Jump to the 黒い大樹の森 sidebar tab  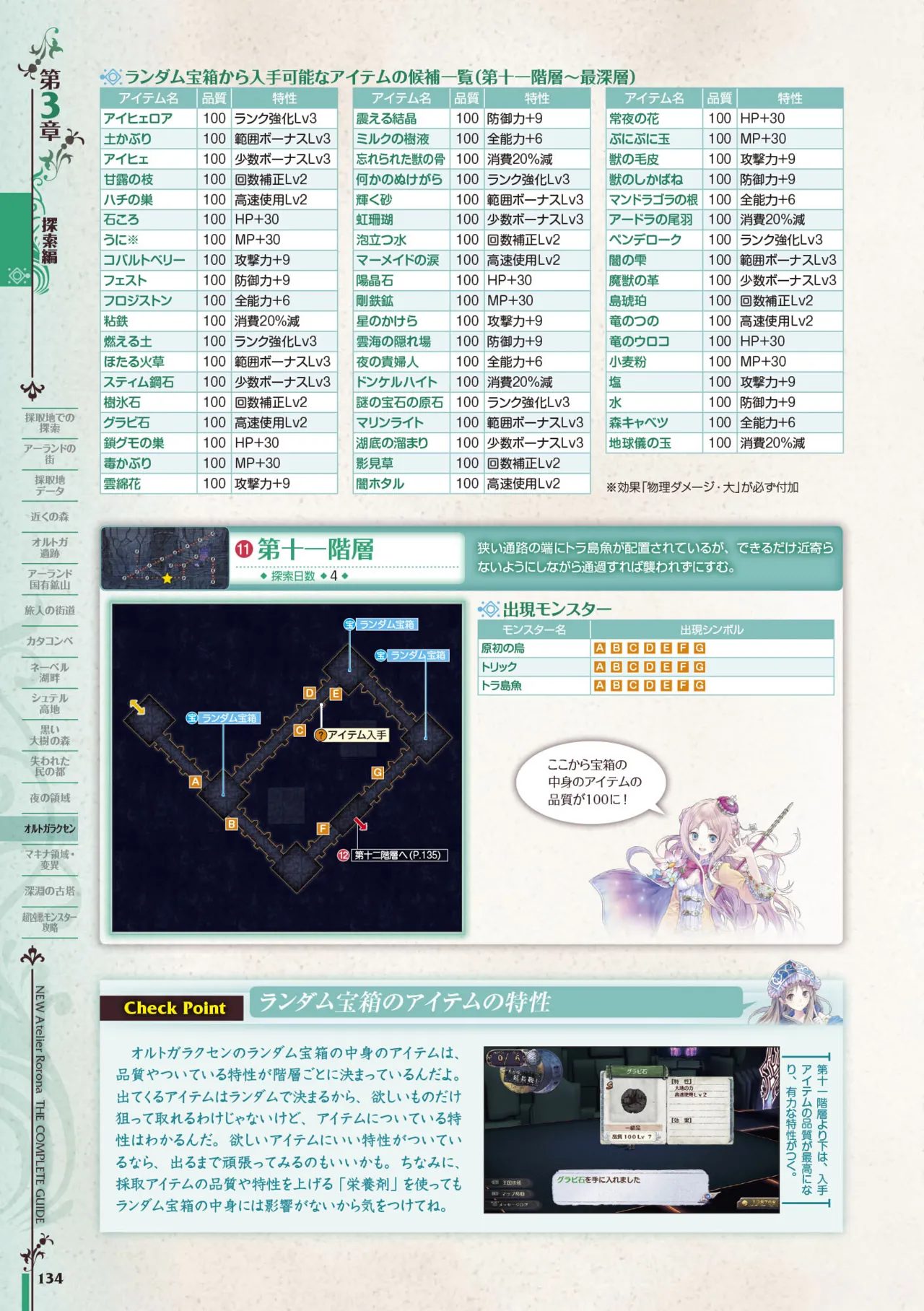coord(49,735)
